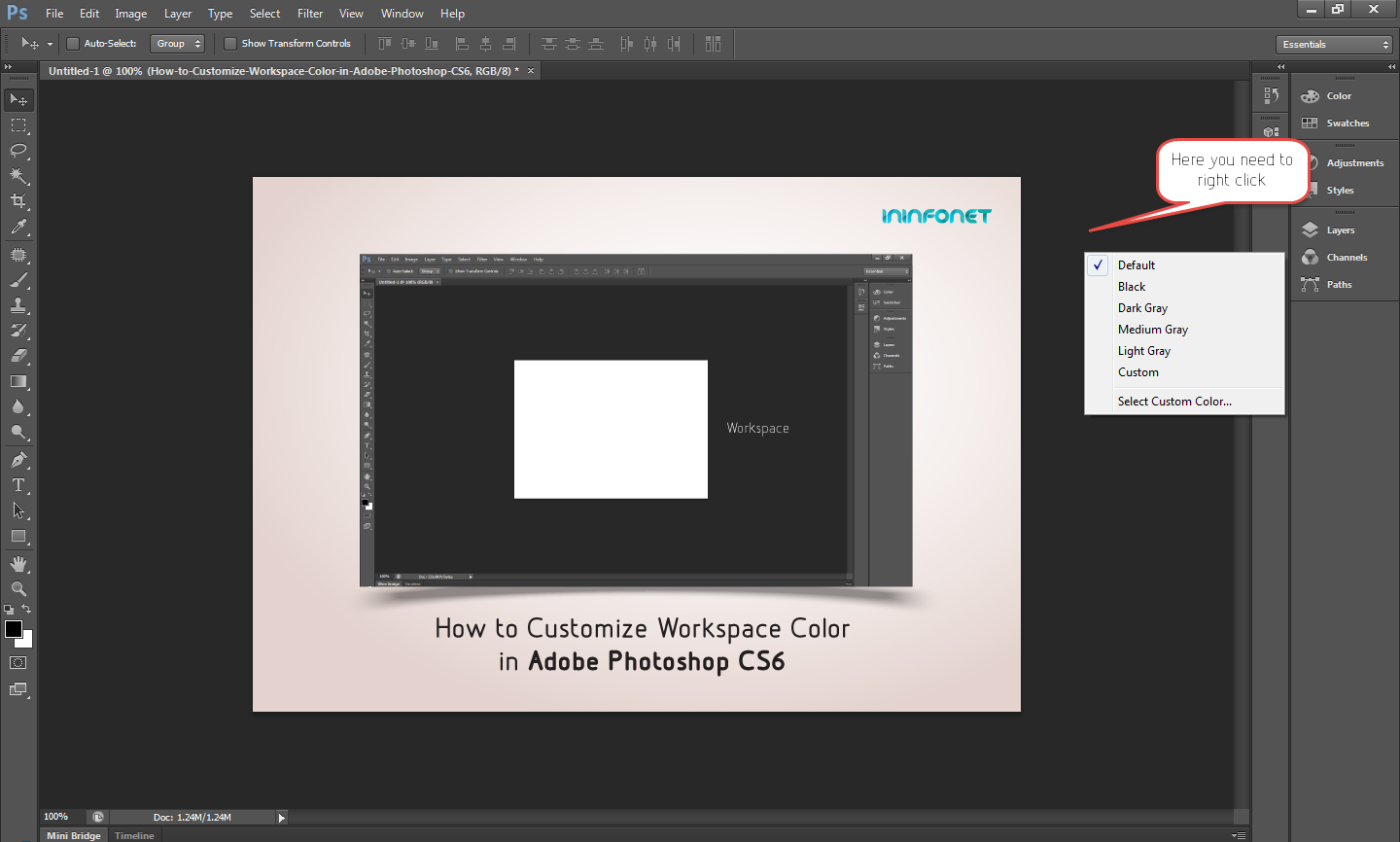Toggle Show Transform Controls

(x=230, y=43)
